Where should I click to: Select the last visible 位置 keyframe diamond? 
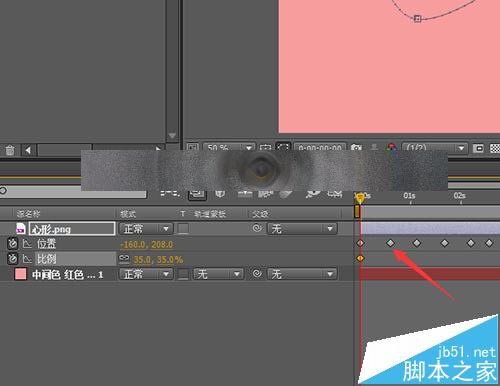(489, 243)
